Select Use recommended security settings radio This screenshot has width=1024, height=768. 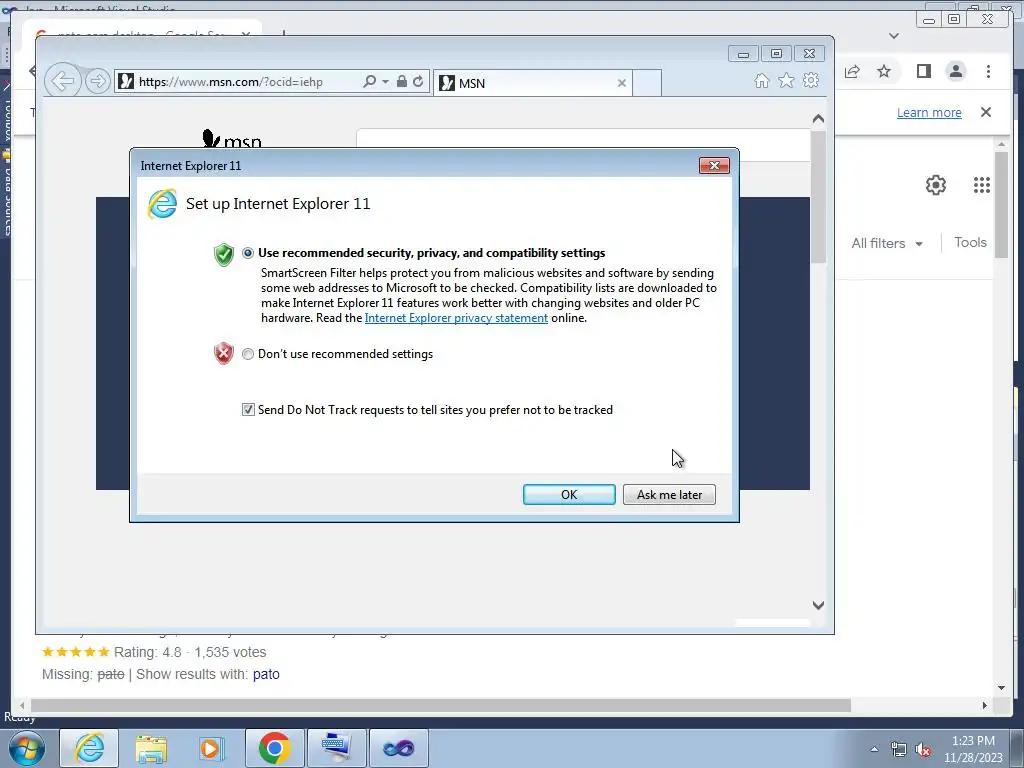pos(248,253)
